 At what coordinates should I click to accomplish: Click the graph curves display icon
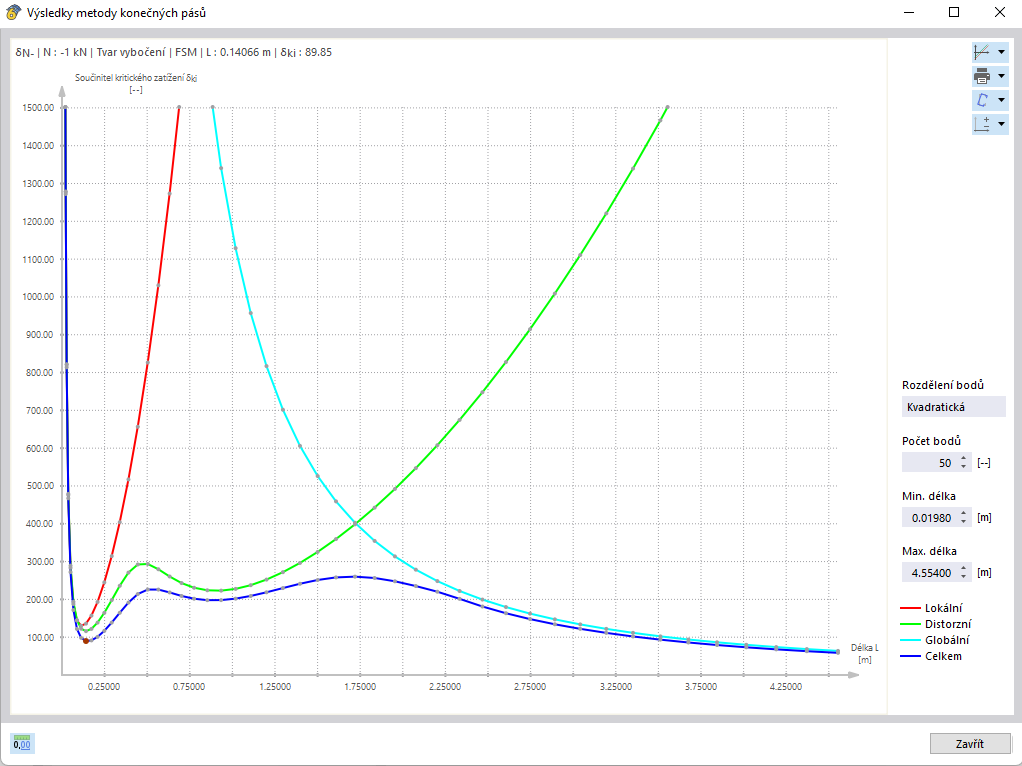(x=982, y=52)
